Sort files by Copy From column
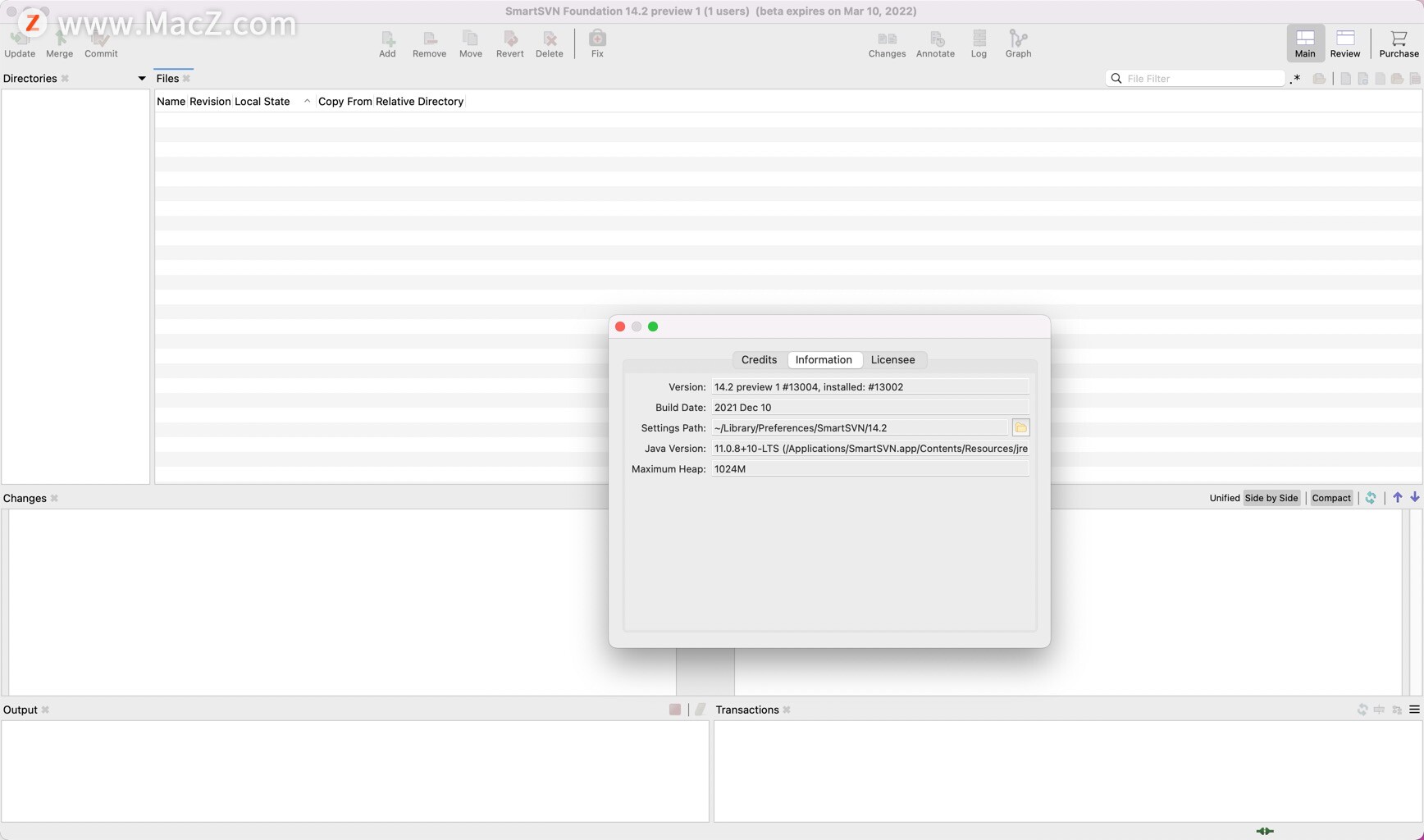The image size is (1424, 840). click(x=345, y=102)
